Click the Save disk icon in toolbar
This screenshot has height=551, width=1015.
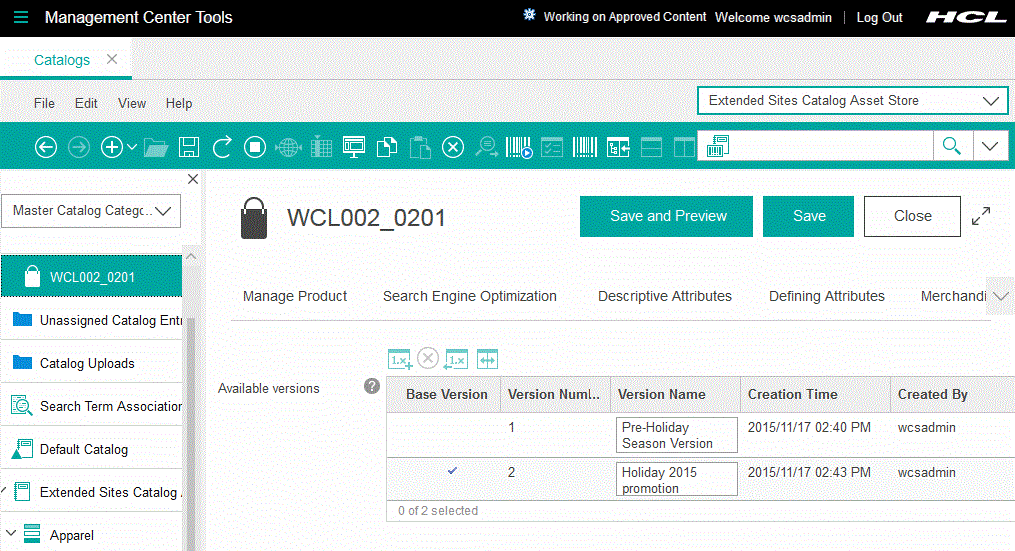[188, 147]
